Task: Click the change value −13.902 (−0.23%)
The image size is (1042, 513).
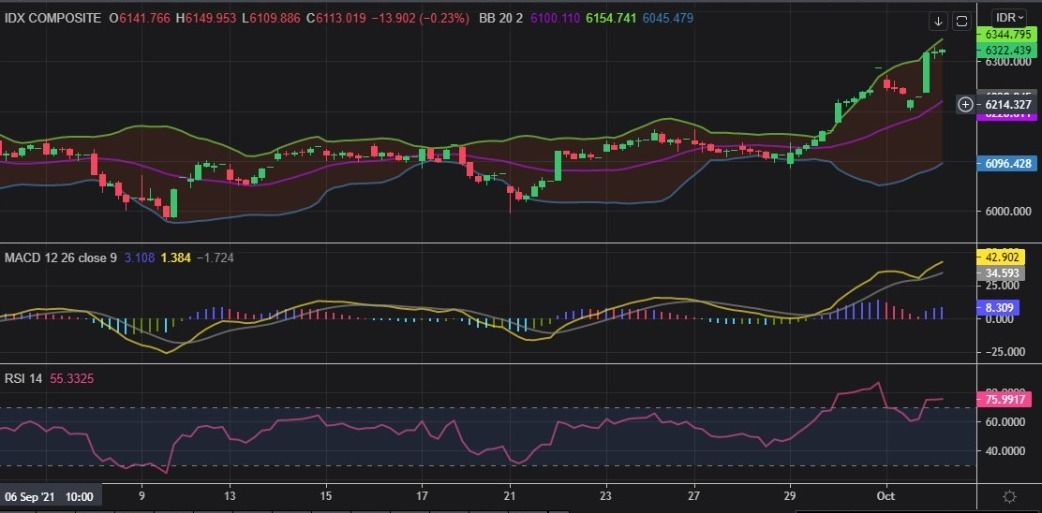Action: point(422,19)
